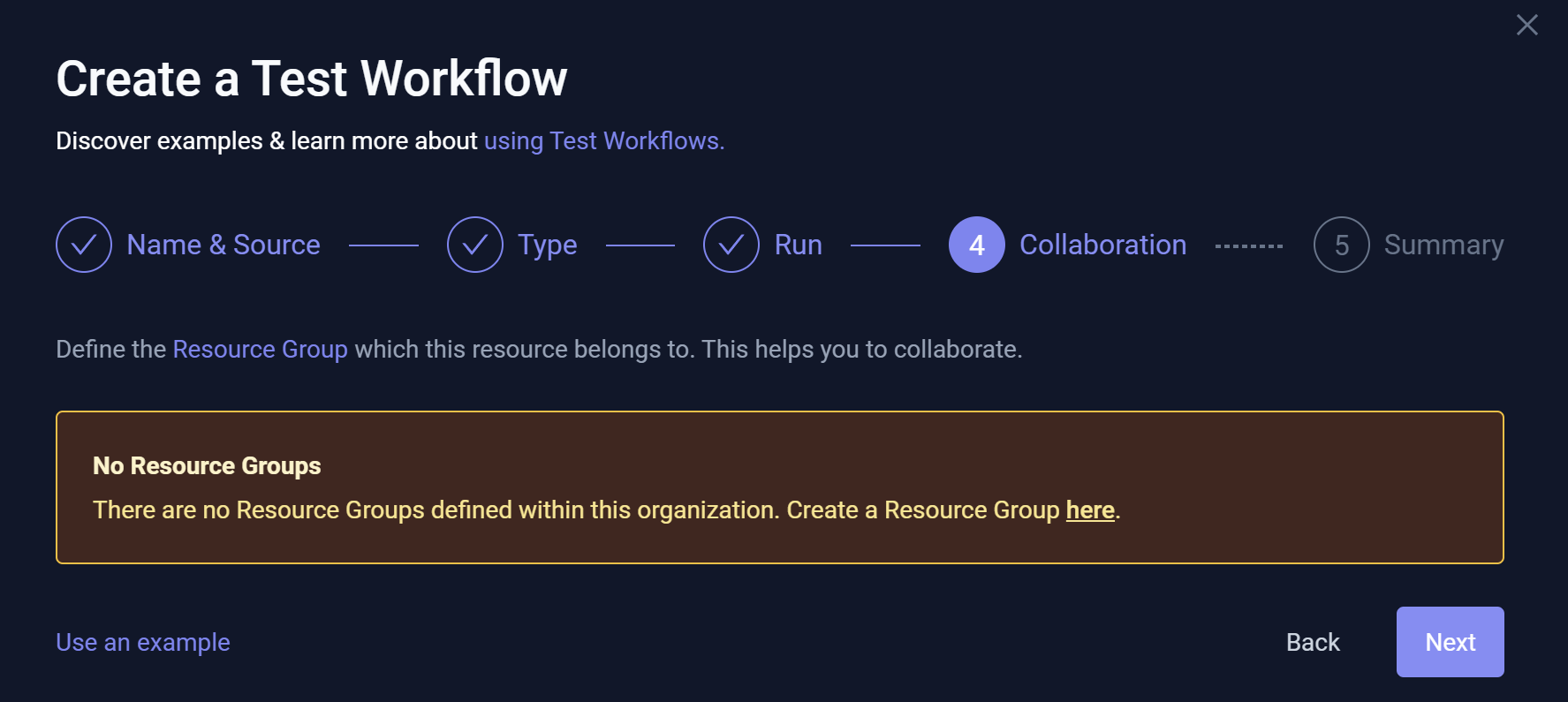Open the 'using Test Workflows.' documentation link
This screenshot has height=702, width=1568.
point(604,141)
